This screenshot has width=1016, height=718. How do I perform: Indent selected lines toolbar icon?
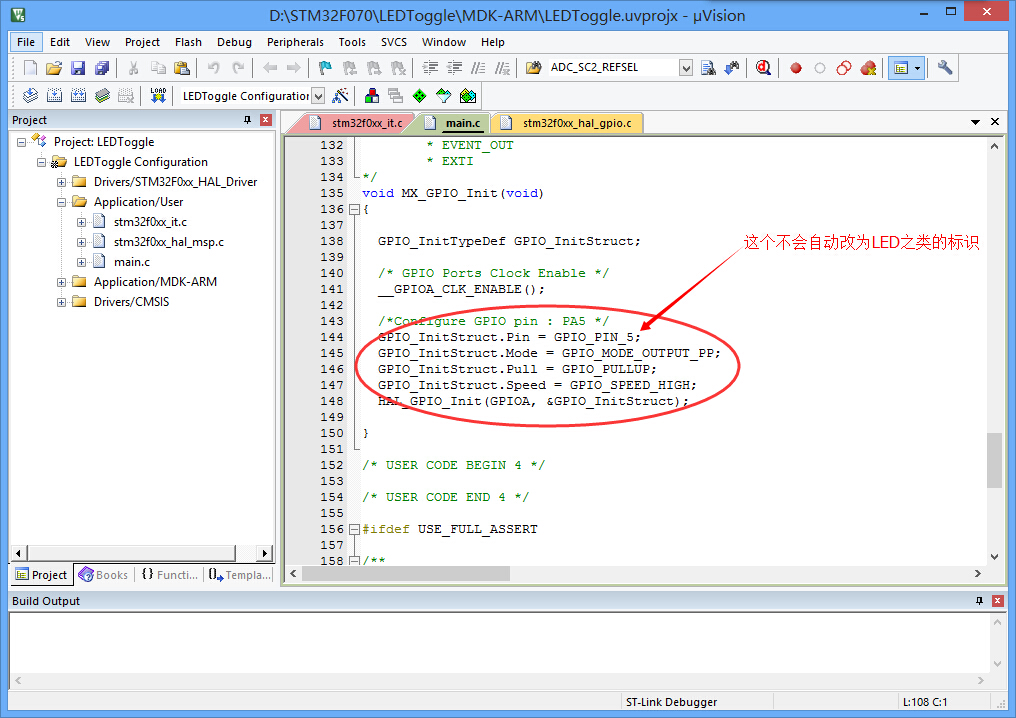pyautogui.click(x=430, y=68)
